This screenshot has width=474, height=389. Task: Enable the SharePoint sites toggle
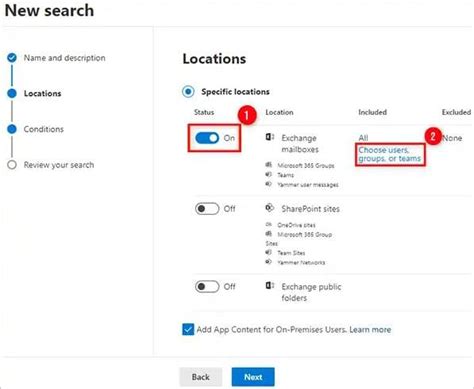(207, 209)
